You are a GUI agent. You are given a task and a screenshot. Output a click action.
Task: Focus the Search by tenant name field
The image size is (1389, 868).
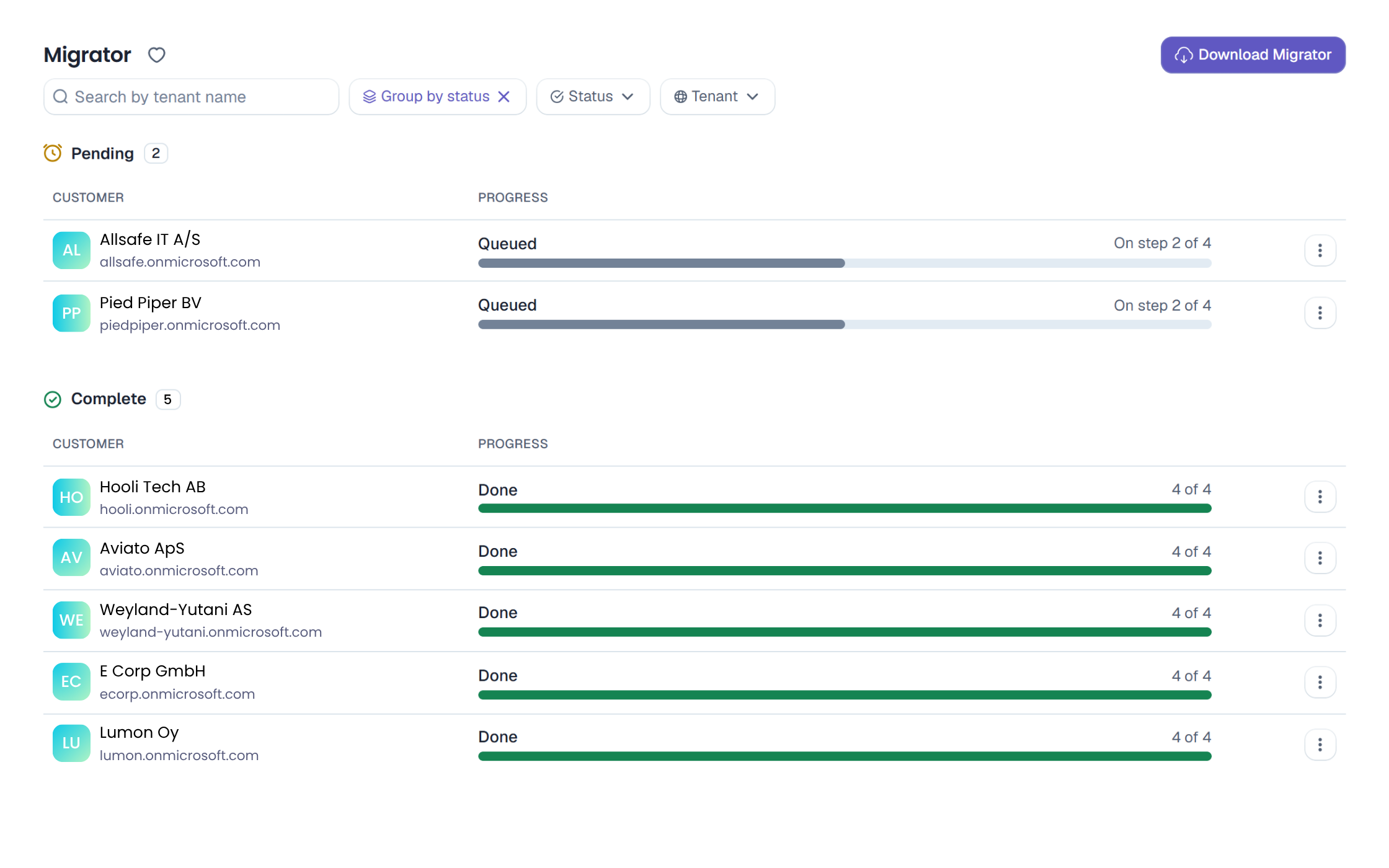pyautogui.click(x=191, y=97)
